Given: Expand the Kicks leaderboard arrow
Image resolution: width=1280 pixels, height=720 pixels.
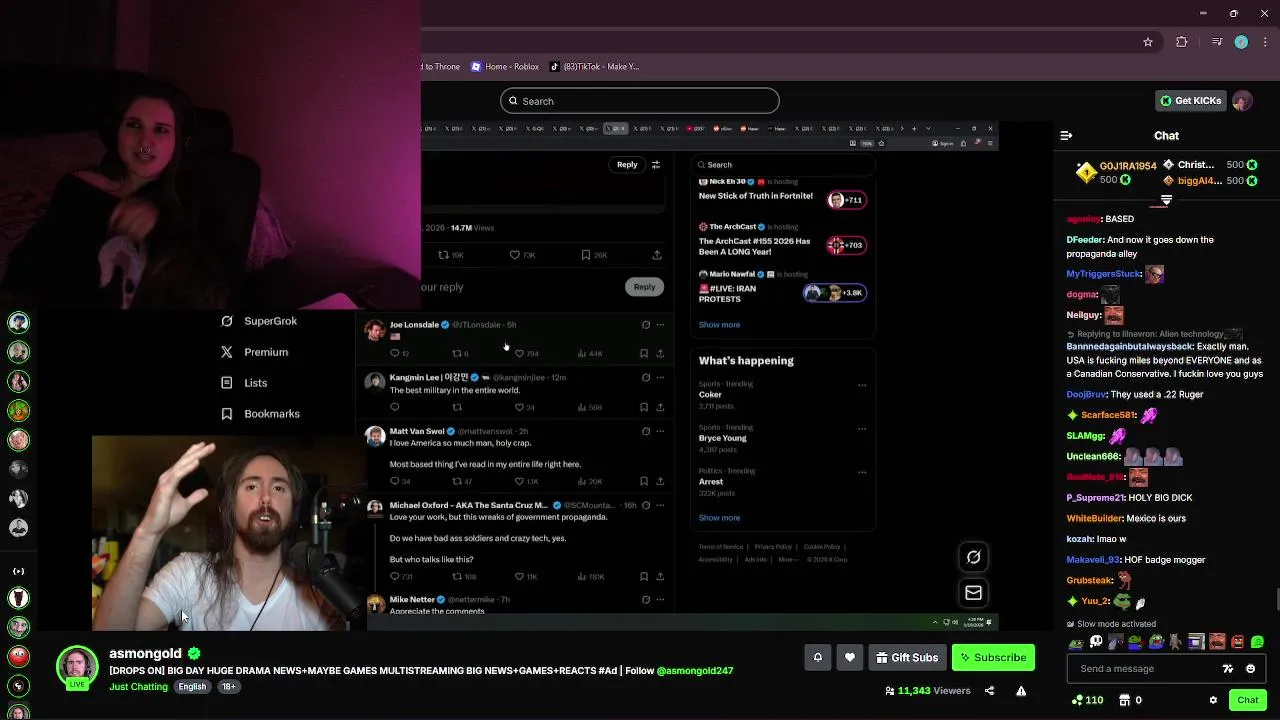Looking at the screenshot, I should pyautogui.click(x=1166, y=200).
